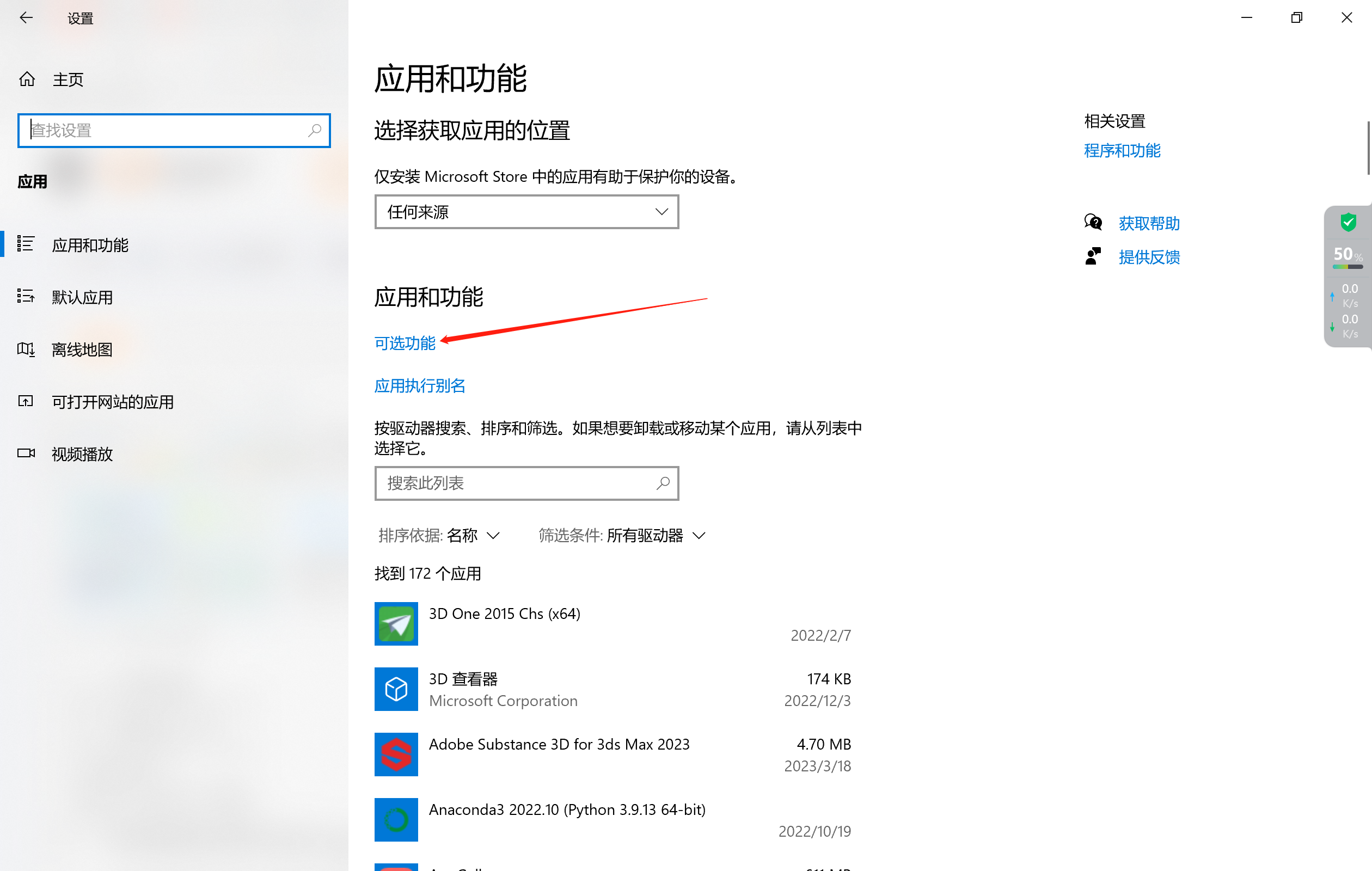This screenshot has height=871, width=1372.
Task: Click the 默认应用 sidebar icon
Action: click(x=26, y=296)
